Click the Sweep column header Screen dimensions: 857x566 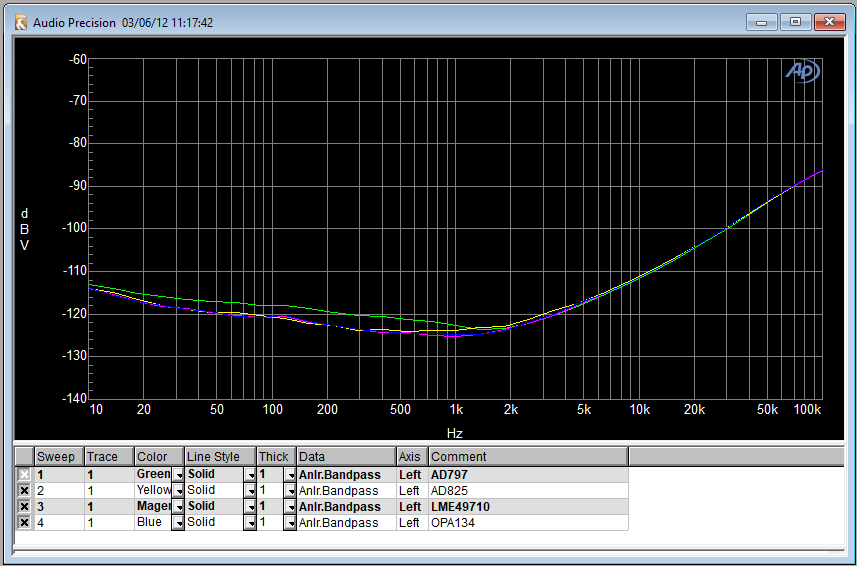pos(59,457)
